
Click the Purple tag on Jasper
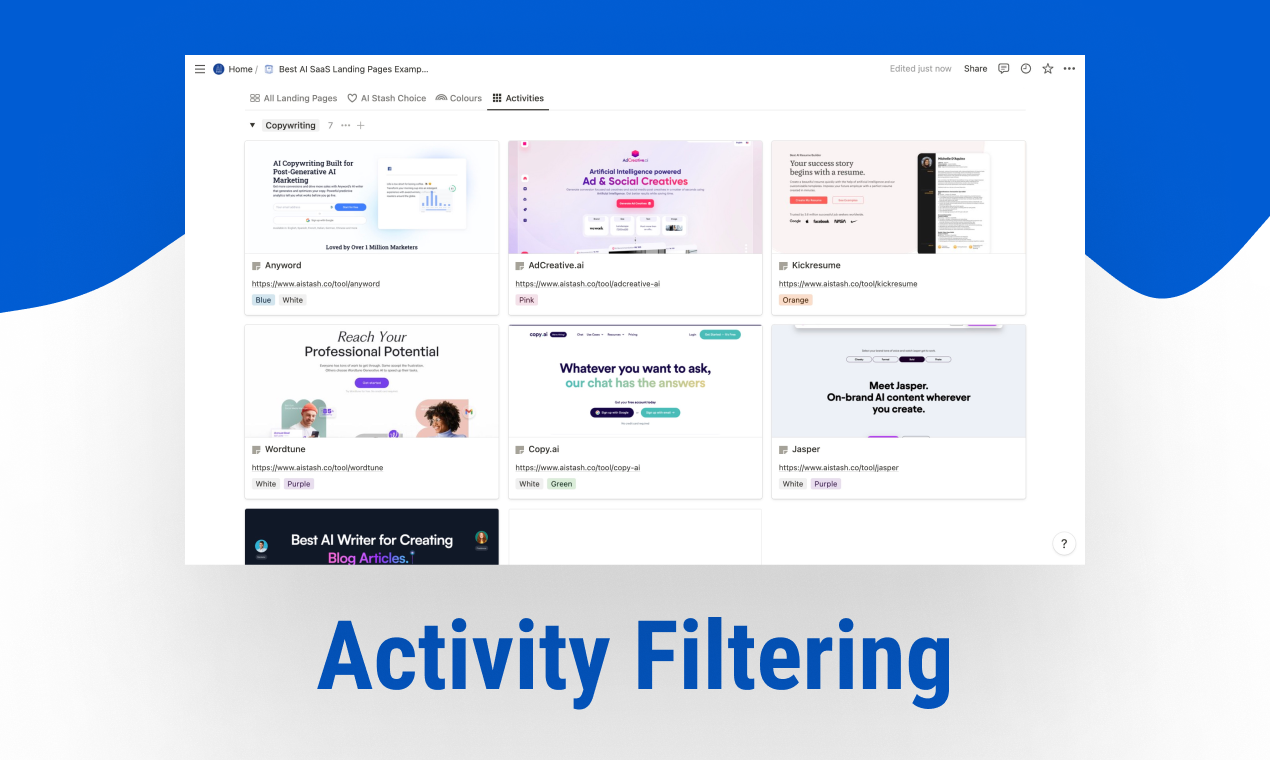coord(826,484)
